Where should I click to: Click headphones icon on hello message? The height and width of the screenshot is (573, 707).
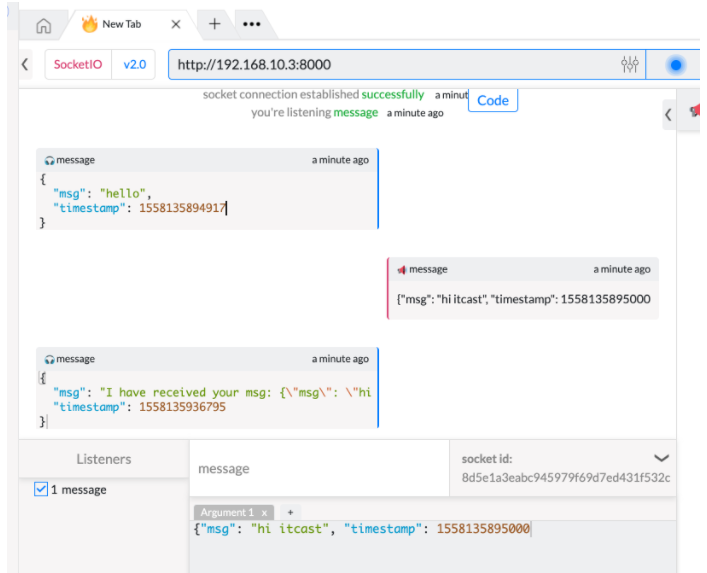click(49, 160)
